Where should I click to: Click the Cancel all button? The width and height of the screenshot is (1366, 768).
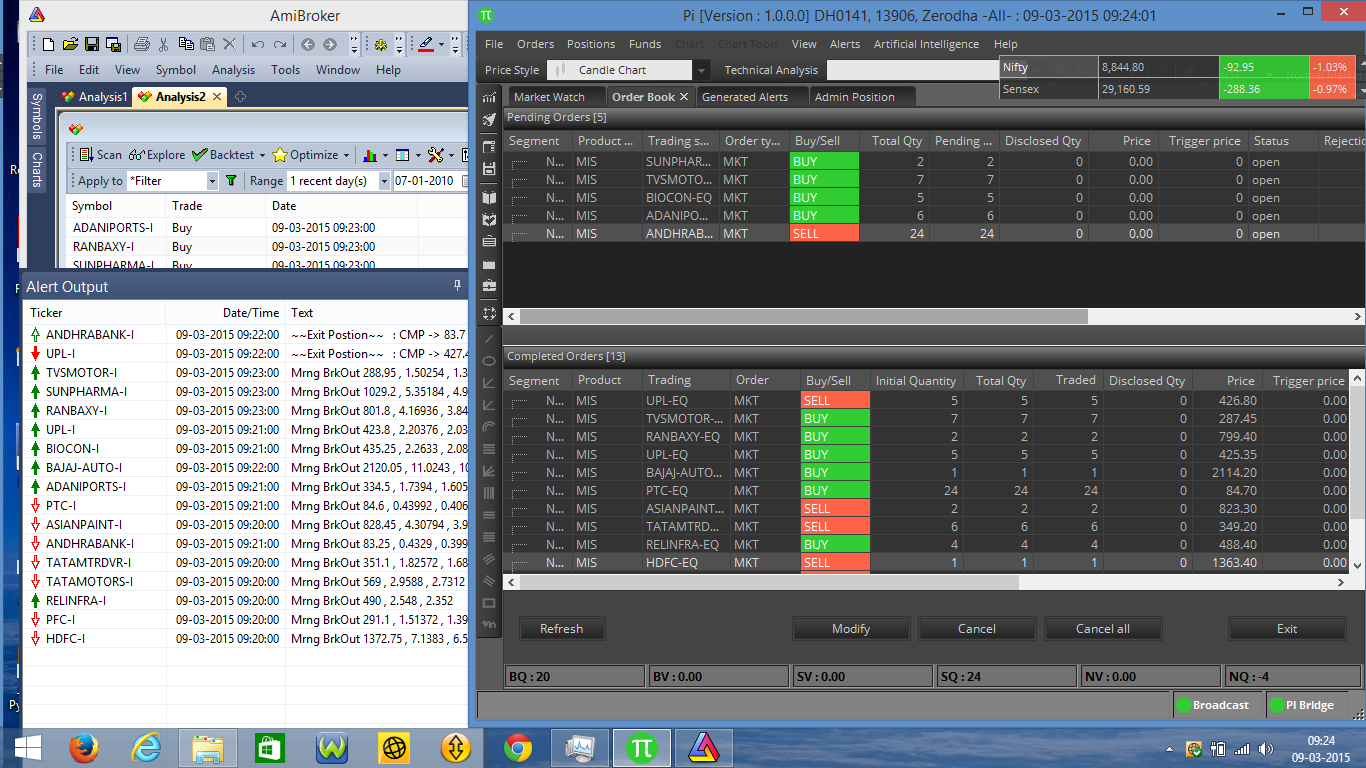coord(1103,629)
